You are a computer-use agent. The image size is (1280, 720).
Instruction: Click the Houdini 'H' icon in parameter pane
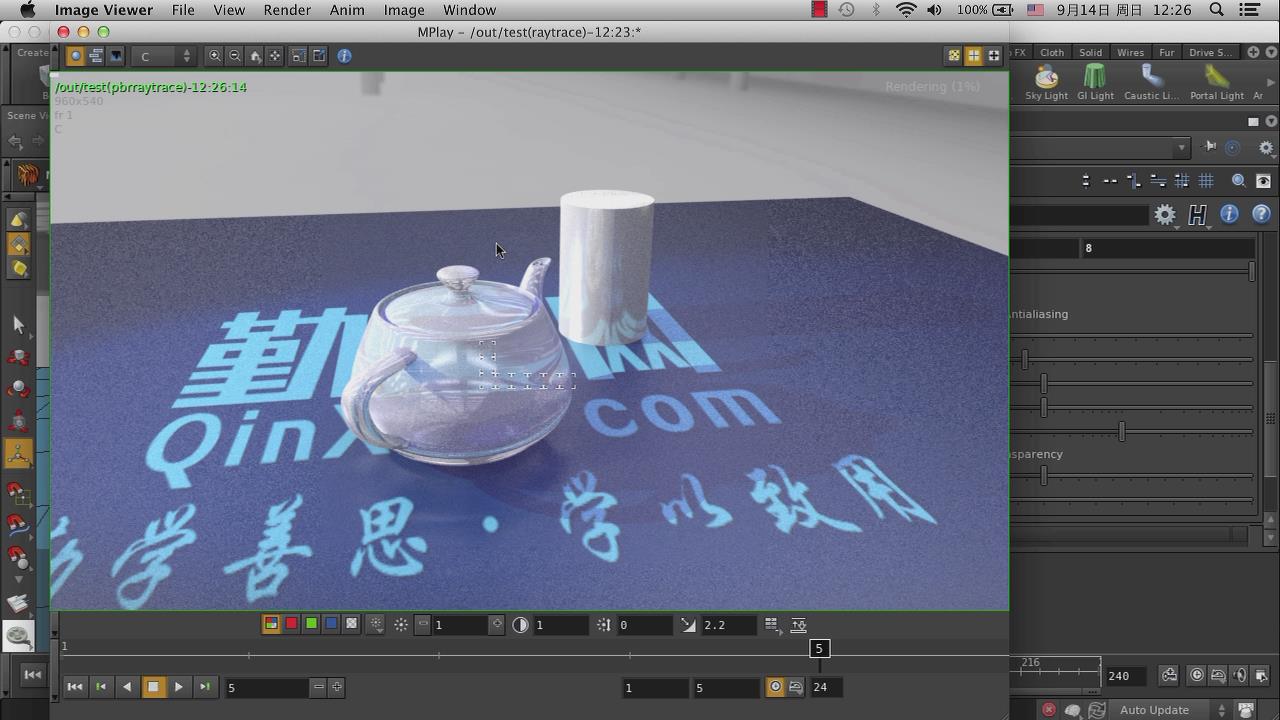[x=1197, y=214]
